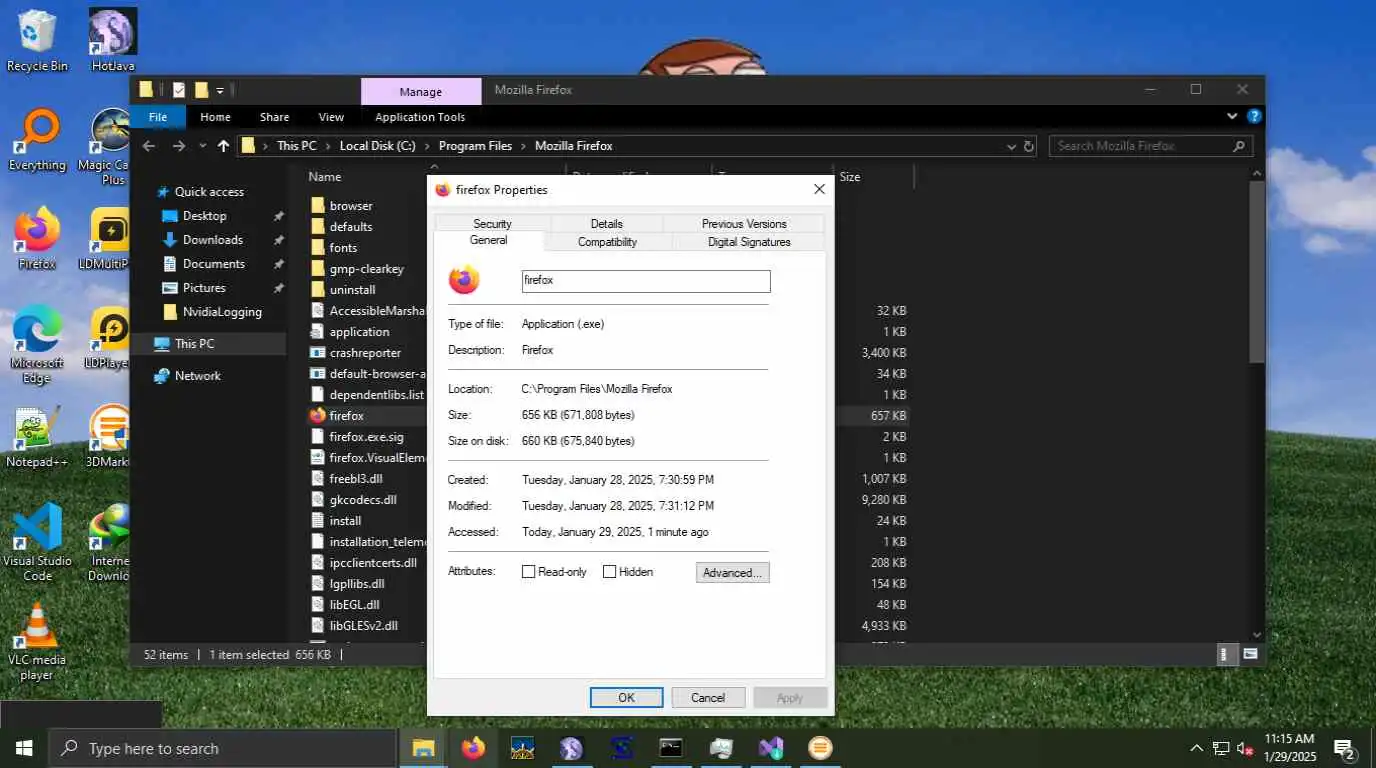
Task: Enable the Read-only attribute checkbox
Action: 529,572
